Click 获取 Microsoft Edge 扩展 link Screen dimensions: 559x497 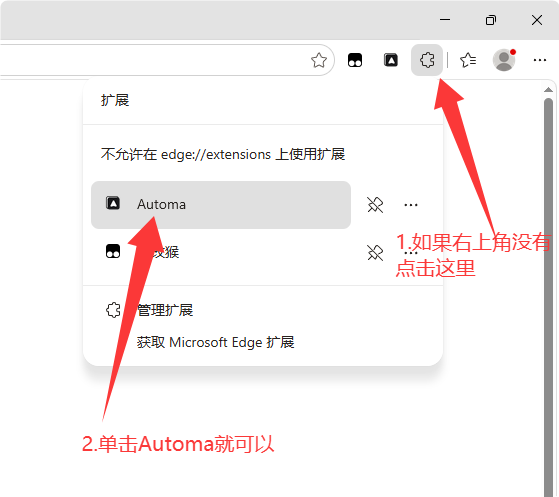point(215,342)
